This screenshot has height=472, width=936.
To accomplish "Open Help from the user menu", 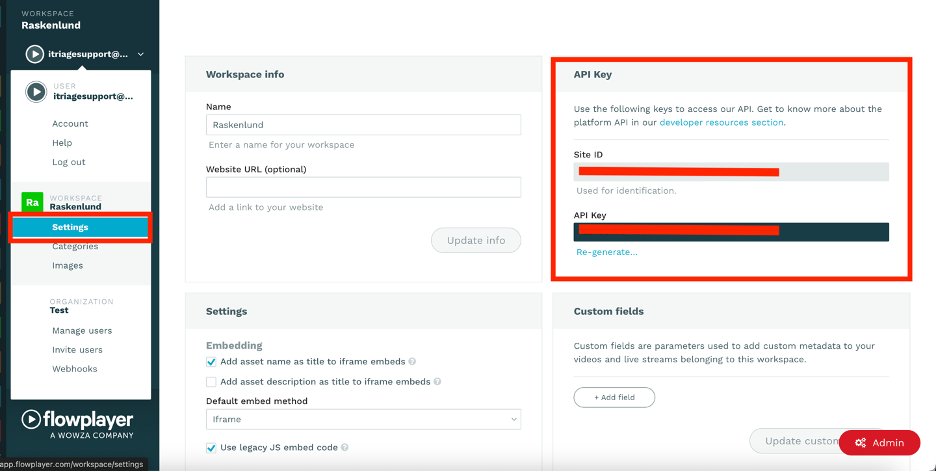I will (62, 143).
